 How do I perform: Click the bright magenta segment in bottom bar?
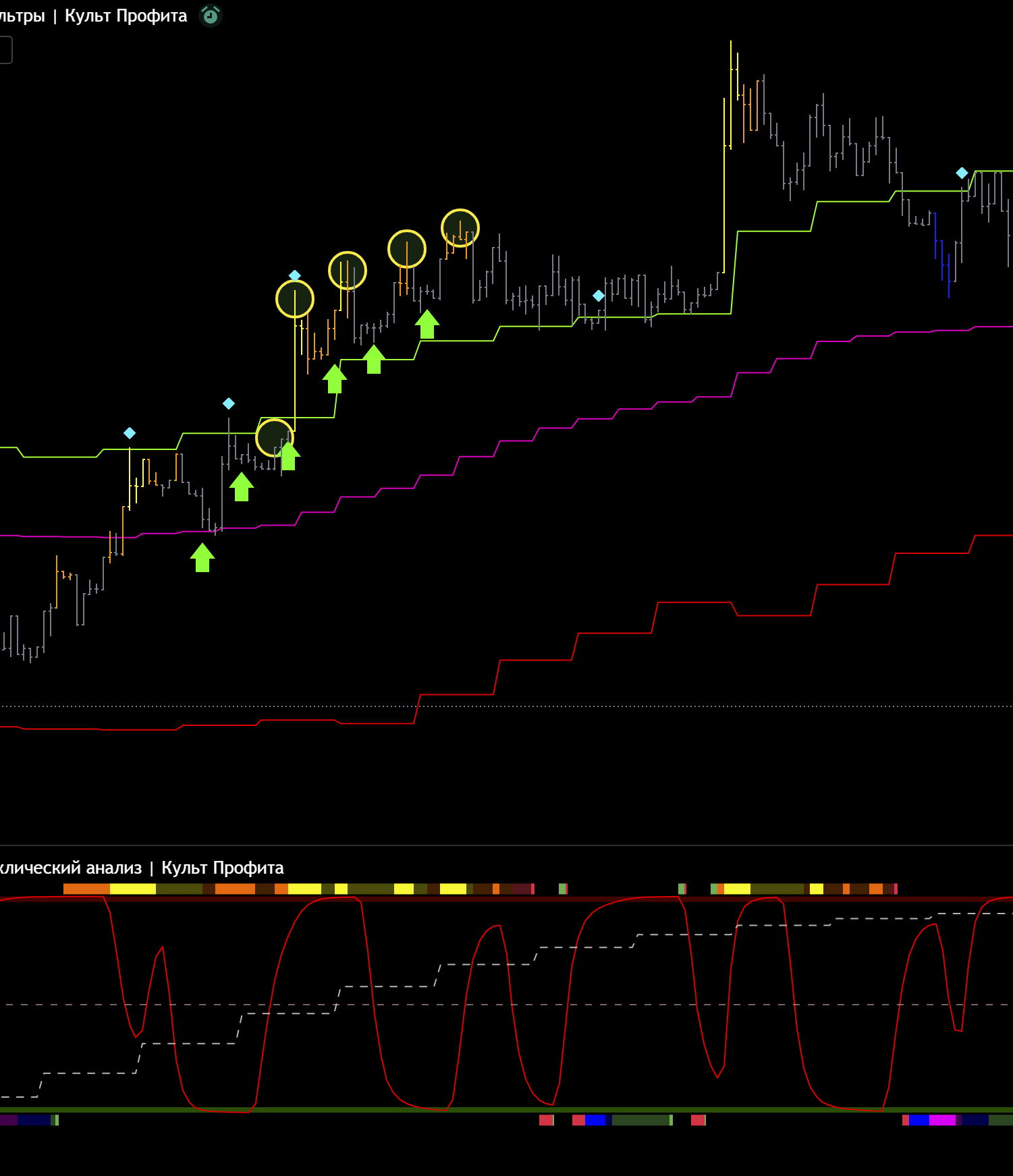(942, 1120)
